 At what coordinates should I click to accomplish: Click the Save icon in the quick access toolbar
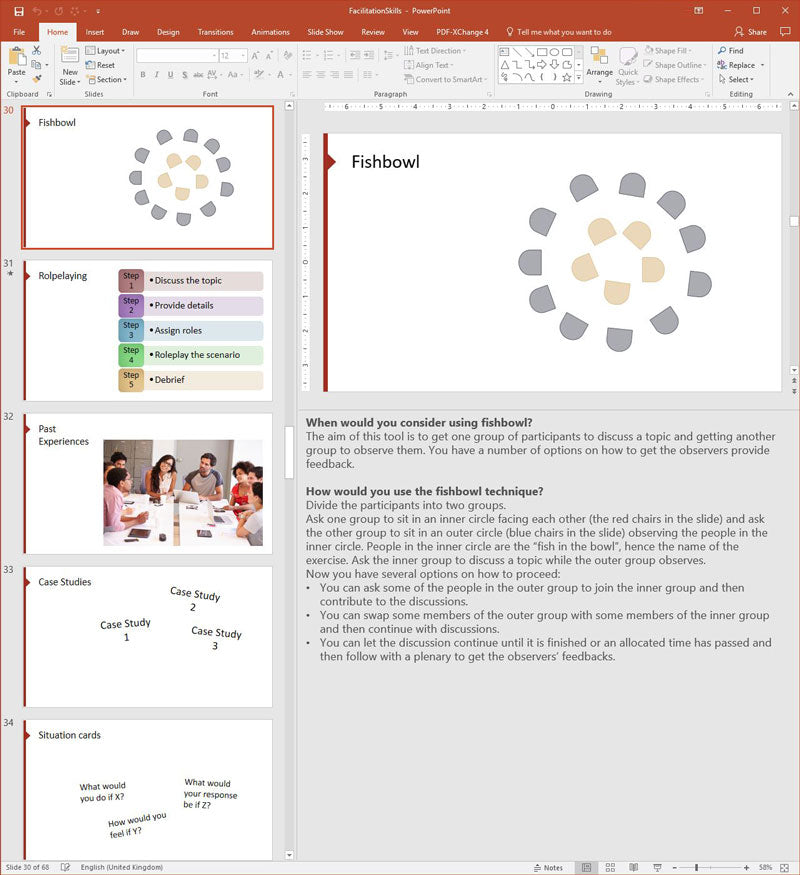(19, 11)
